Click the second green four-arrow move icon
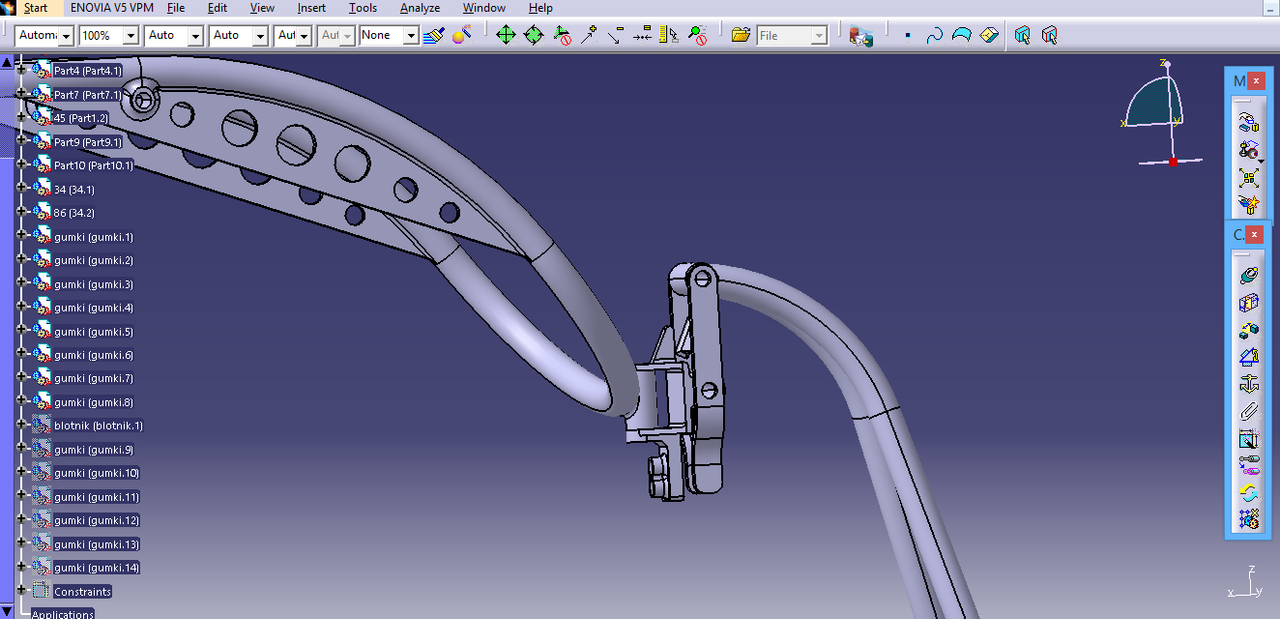The image size is (1280, 619). (534, 35)
